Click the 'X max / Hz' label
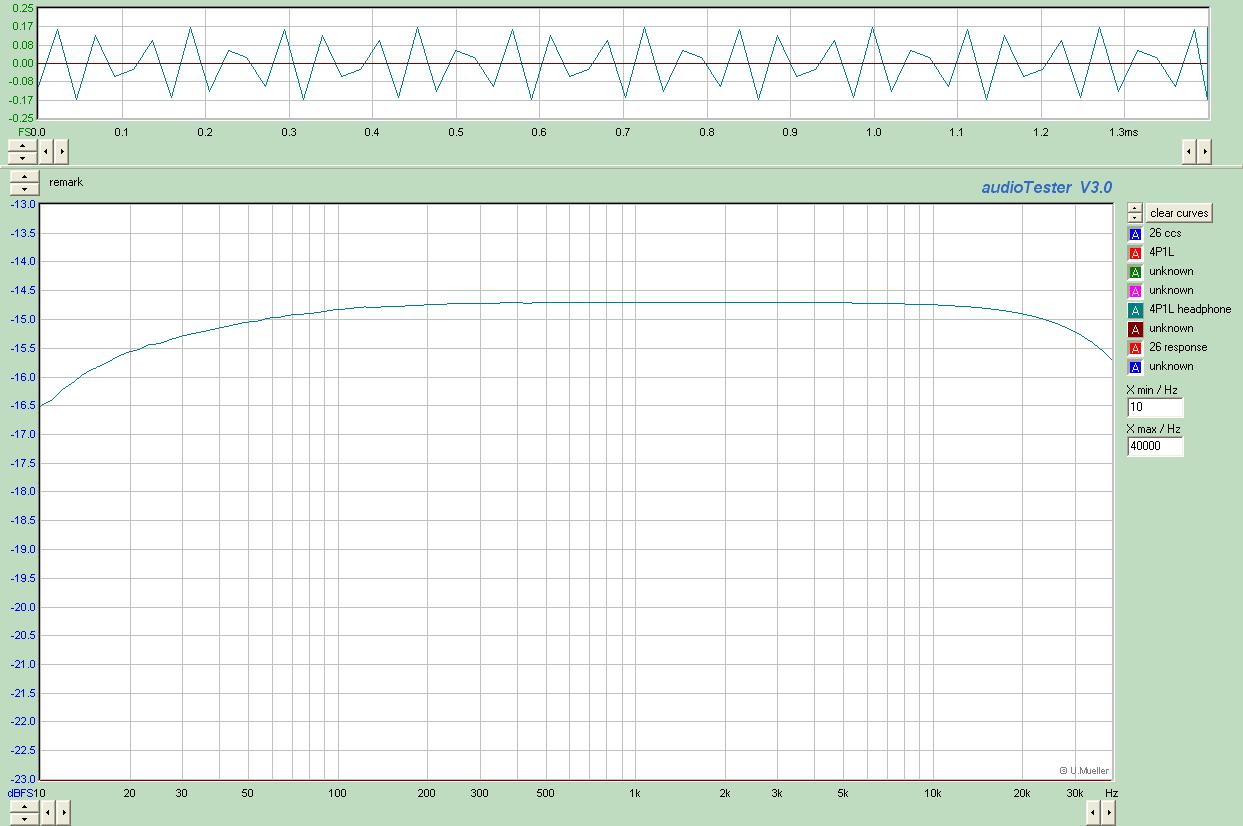Viewport: 1243px width, 826px height. click(x=1153, y=429)
